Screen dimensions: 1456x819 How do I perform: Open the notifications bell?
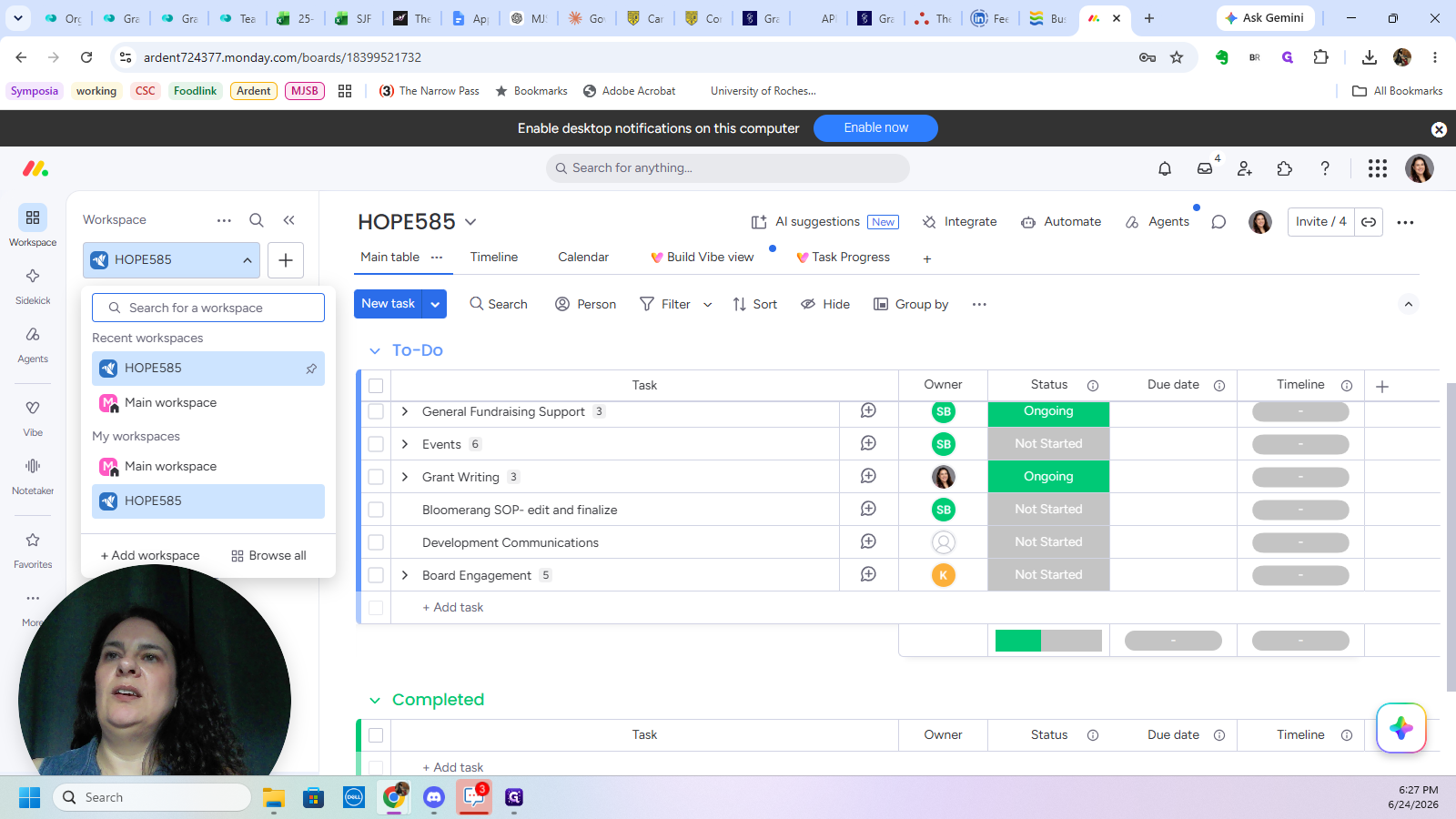tap(1165, 168)
